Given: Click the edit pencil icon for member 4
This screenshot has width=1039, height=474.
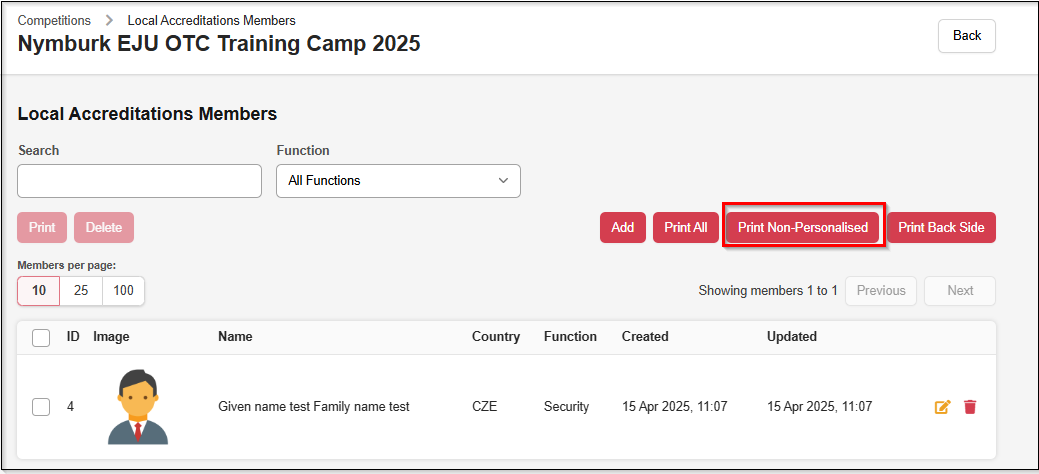Looking at the screenshot, I should click(x=942, y=407).
